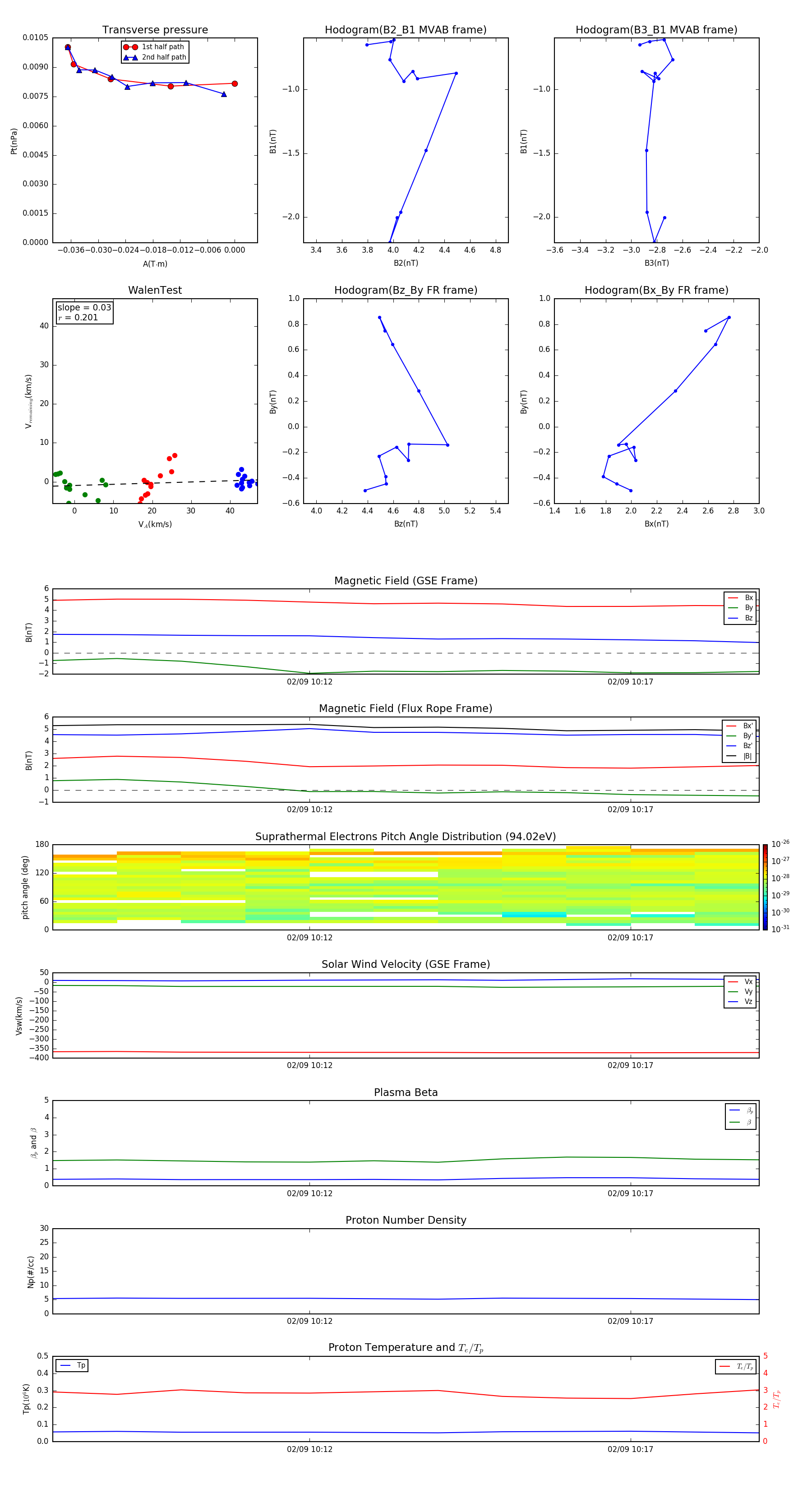This screenshot has height=1489, width=812.
Task: Click the "r = 0.201" annotation
Action: (78, 318)
